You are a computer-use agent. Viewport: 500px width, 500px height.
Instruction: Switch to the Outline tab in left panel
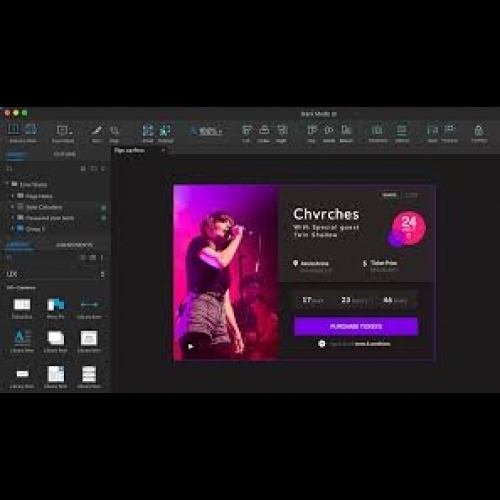tap(65, 154)
